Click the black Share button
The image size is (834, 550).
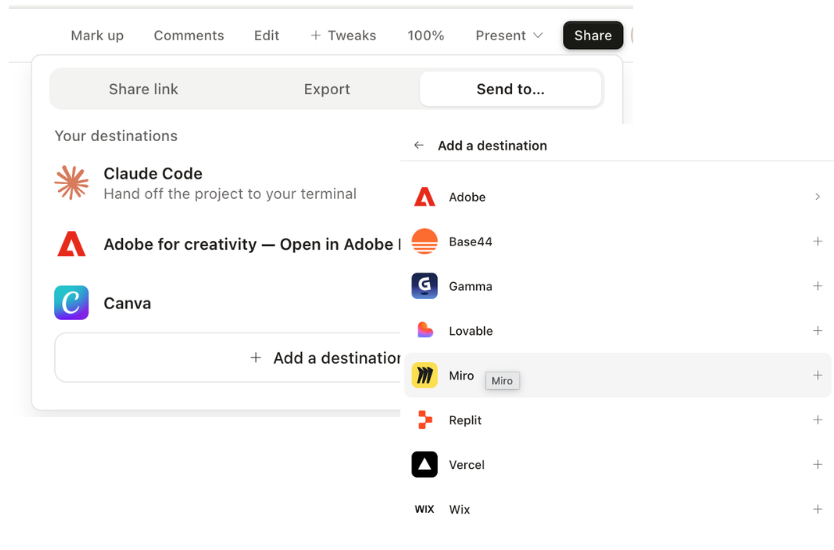point(593,35)
